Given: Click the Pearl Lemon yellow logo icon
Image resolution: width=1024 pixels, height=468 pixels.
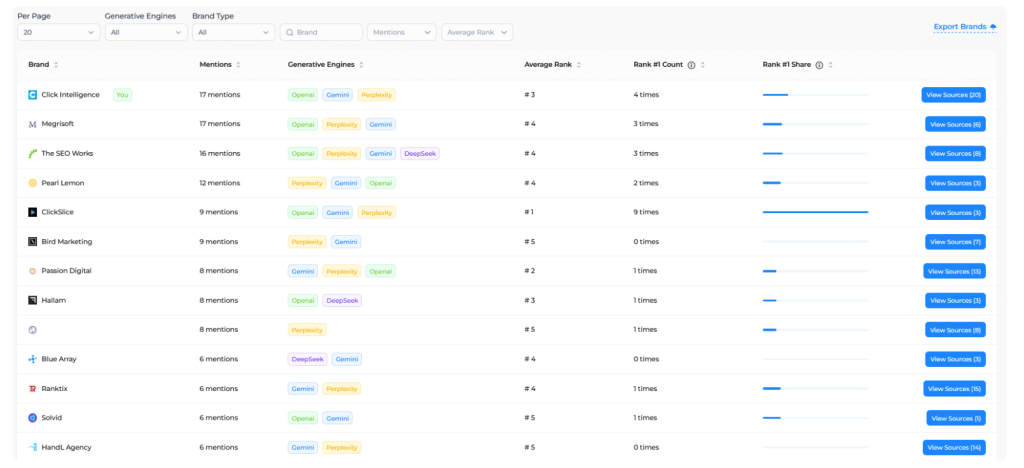Looking at the screenshot, I should [x=33, y=183].
